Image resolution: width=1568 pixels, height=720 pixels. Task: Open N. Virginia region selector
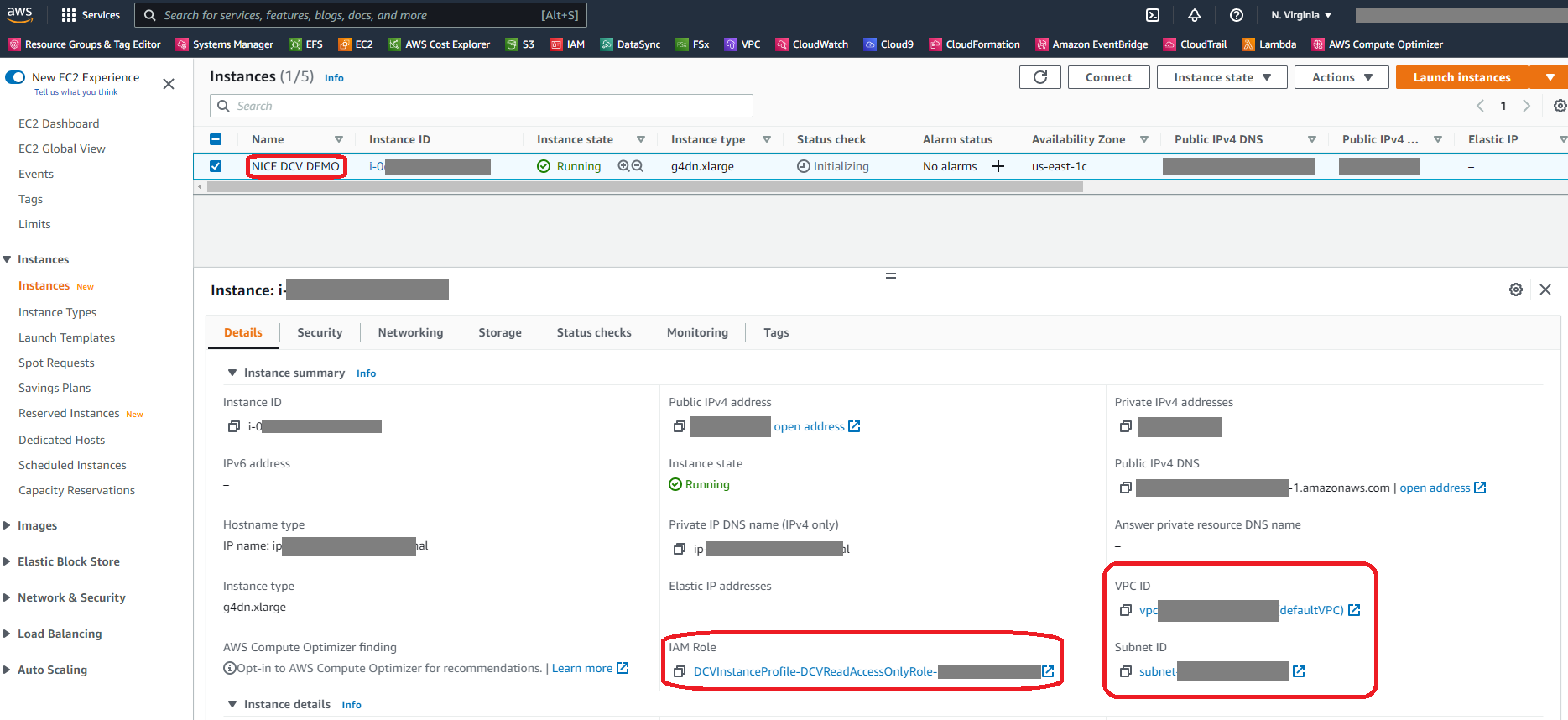[1301, 15]
